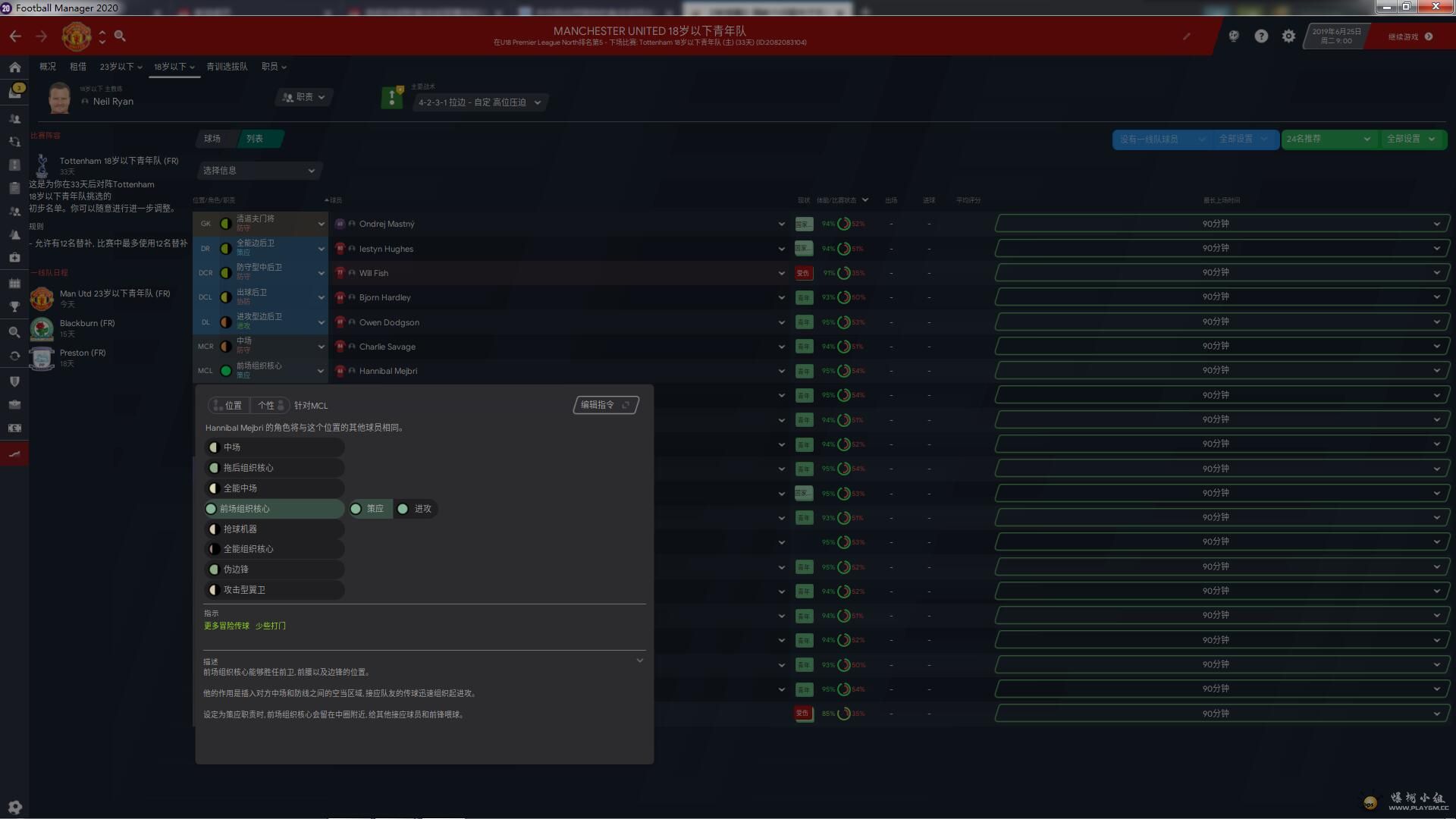This screenshot has width=1456, height=819.
Task: Select the 抢球机器 role option
Action: [x=275, y=529]
